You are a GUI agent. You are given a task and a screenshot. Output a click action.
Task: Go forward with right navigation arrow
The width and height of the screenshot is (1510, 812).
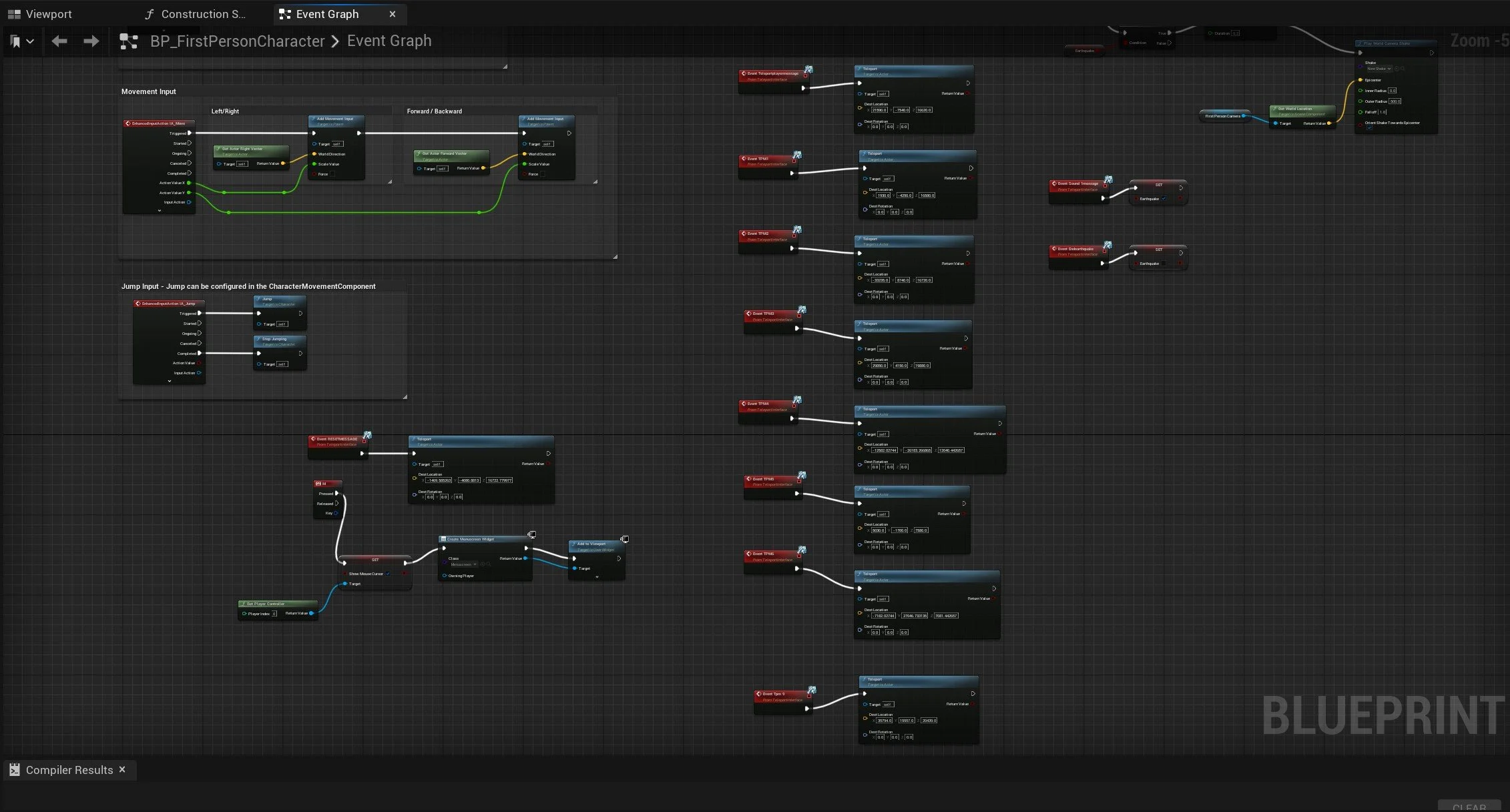pyautogui.click(x=91, y=41)
